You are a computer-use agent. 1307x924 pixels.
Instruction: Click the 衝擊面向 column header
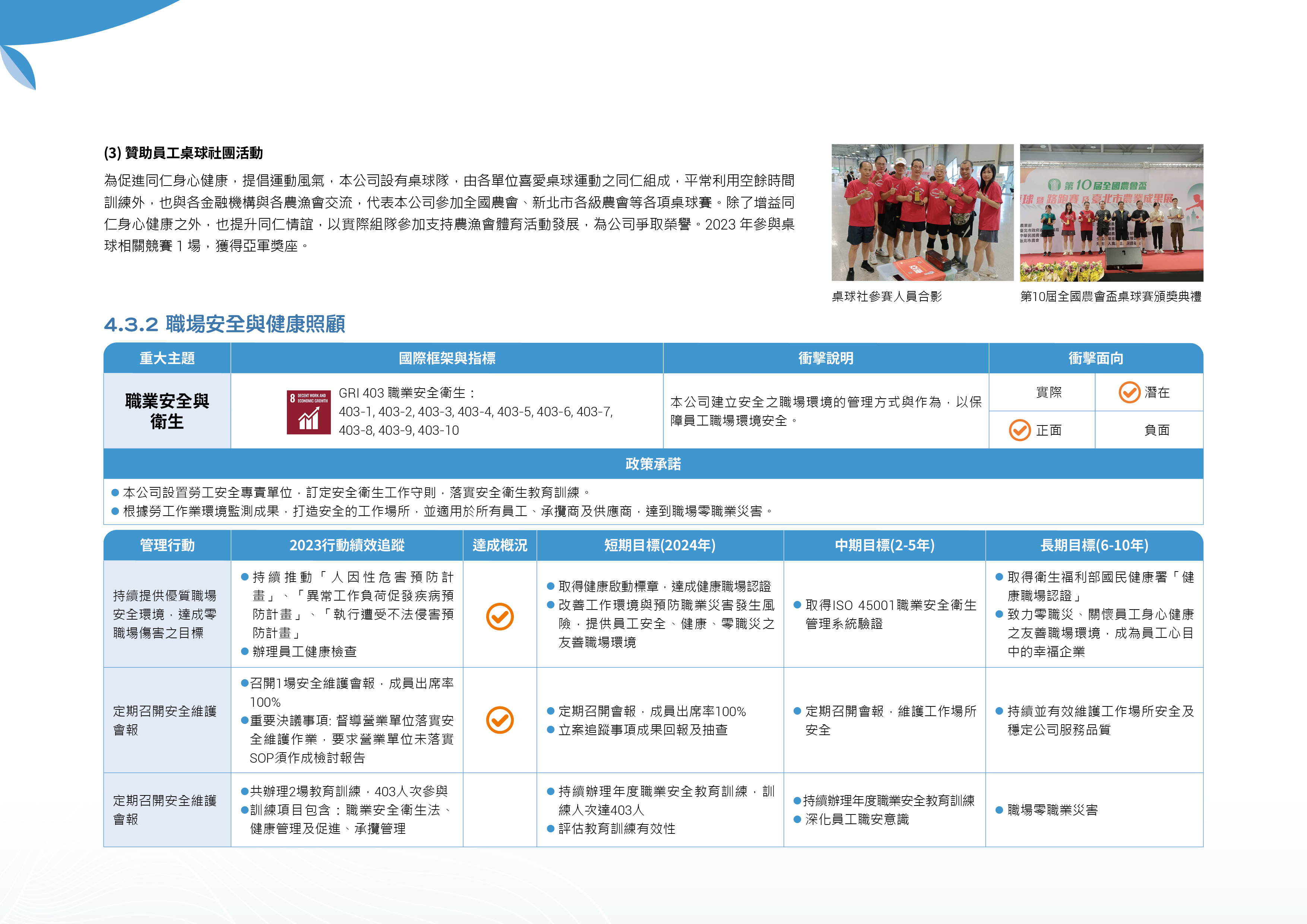point(1096,358)
